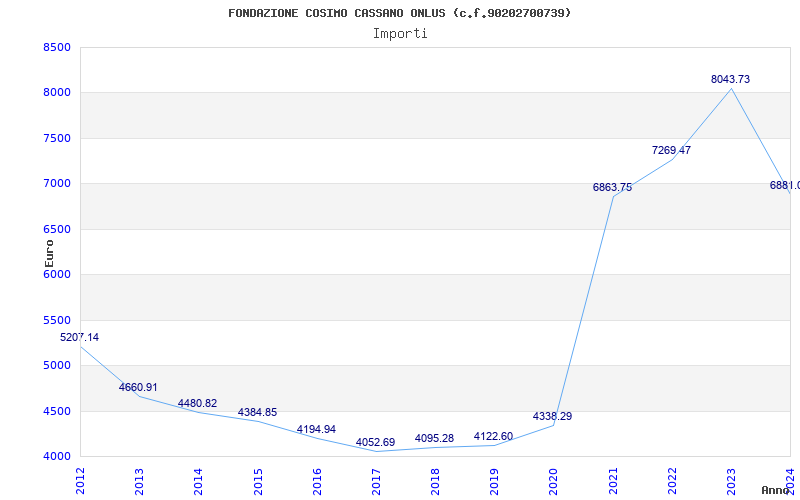Click the y-axis tick 8500
Screen dimensions: 800x500
[57, 47]
